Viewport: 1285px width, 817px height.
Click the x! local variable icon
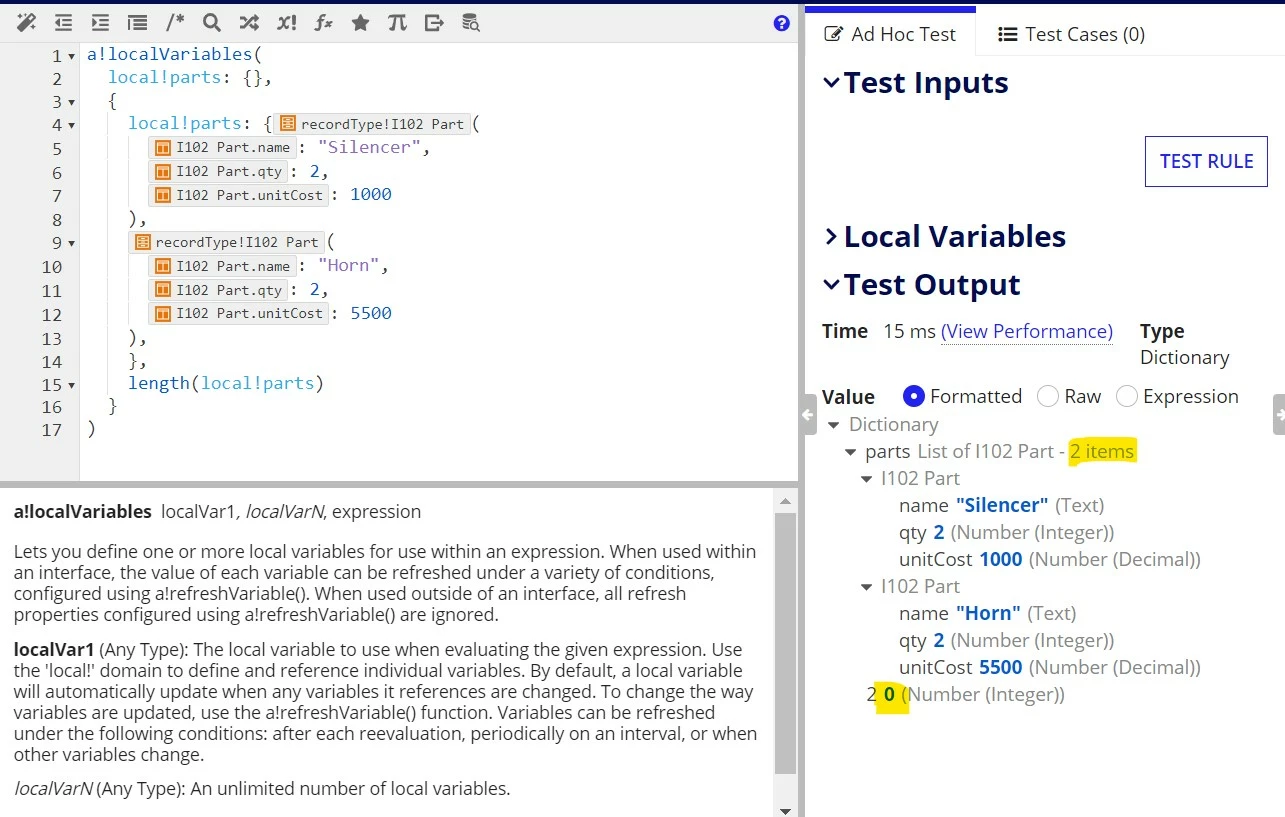(x=286, y=22)
